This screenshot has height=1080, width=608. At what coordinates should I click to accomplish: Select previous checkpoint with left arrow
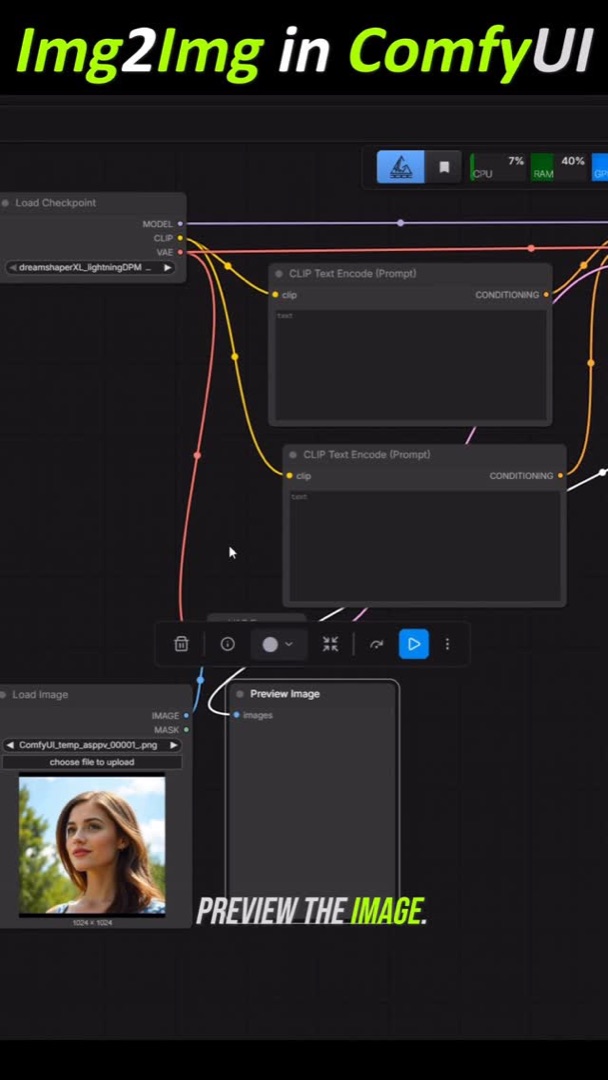[12, 267]
